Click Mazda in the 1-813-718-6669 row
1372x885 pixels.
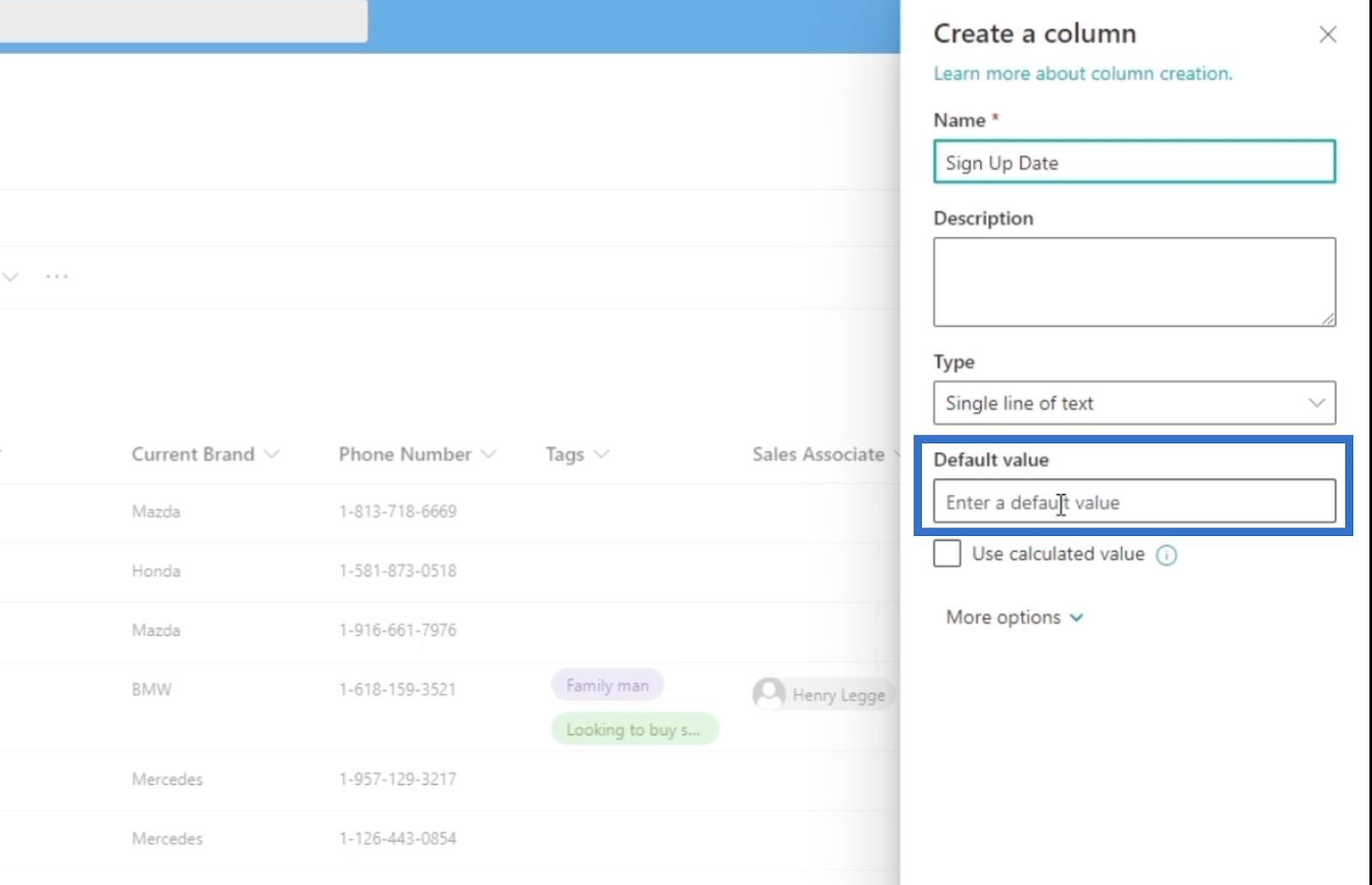pos(156,512)
